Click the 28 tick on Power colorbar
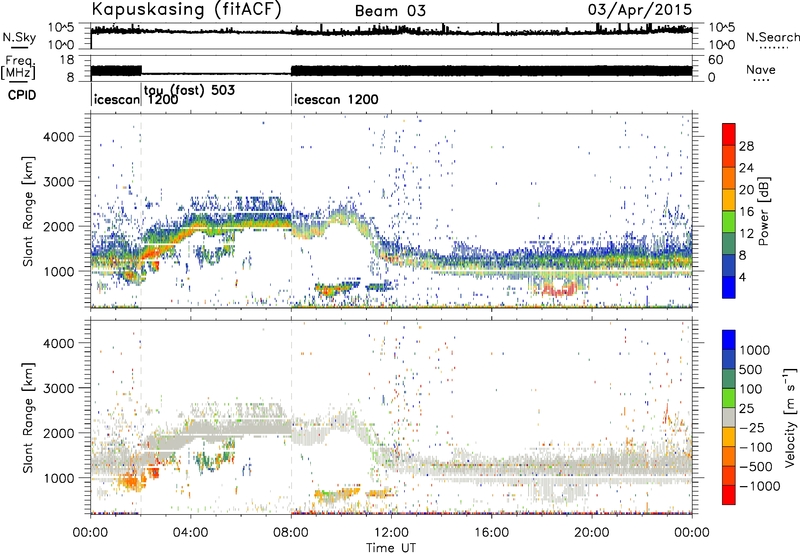The image size is (800, 554). tap(746, 146)
